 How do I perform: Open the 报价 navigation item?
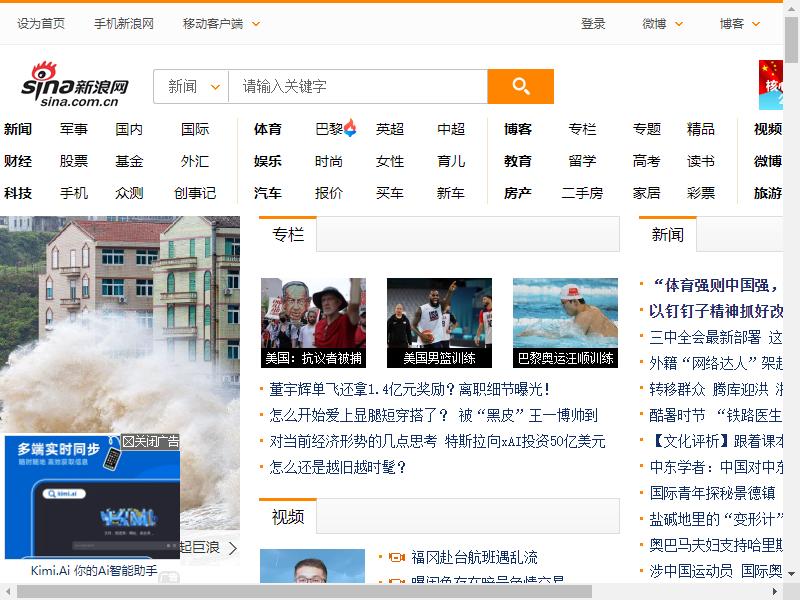pyautogui.click(x=329, y=193)
